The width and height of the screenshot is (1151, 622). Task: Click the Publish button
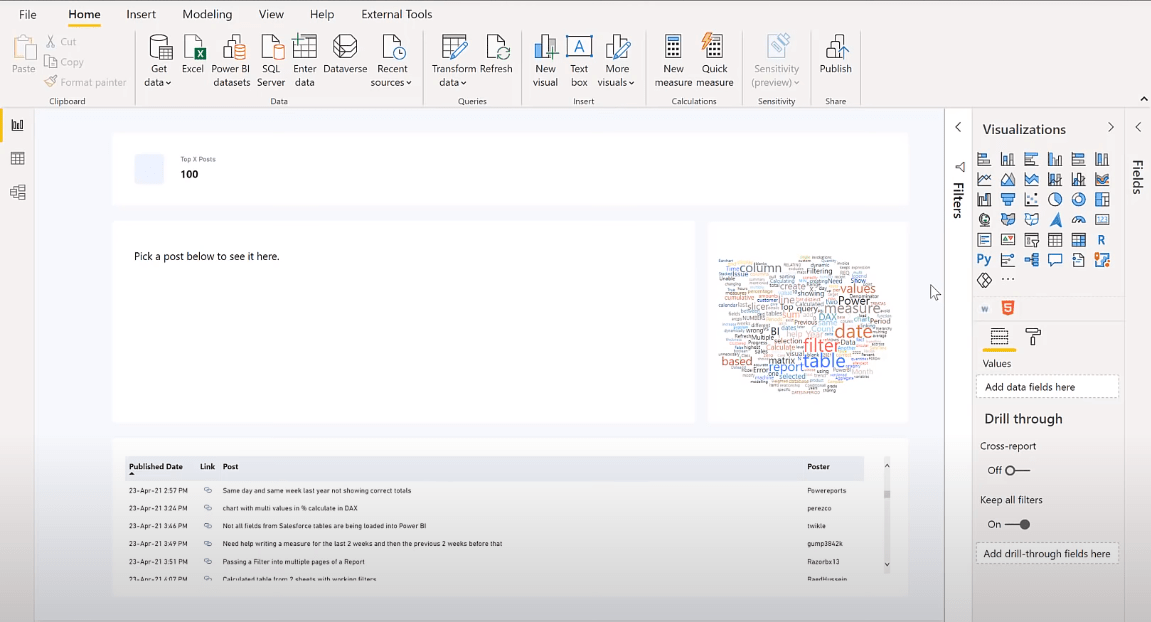coord(835,55)
